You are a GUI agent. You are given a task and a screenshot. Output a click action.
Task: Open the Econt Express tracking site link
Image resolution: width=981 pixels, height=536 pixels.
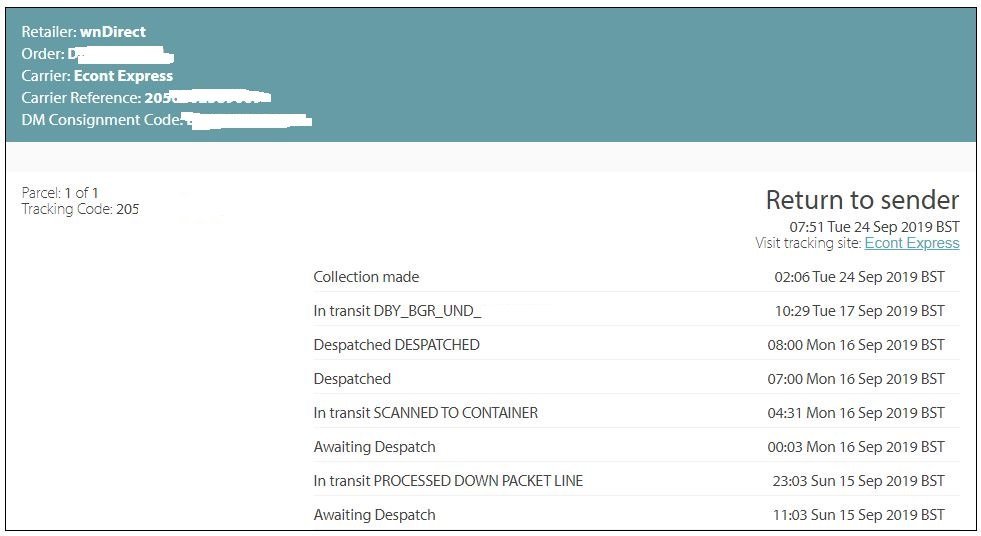point(911,243)
